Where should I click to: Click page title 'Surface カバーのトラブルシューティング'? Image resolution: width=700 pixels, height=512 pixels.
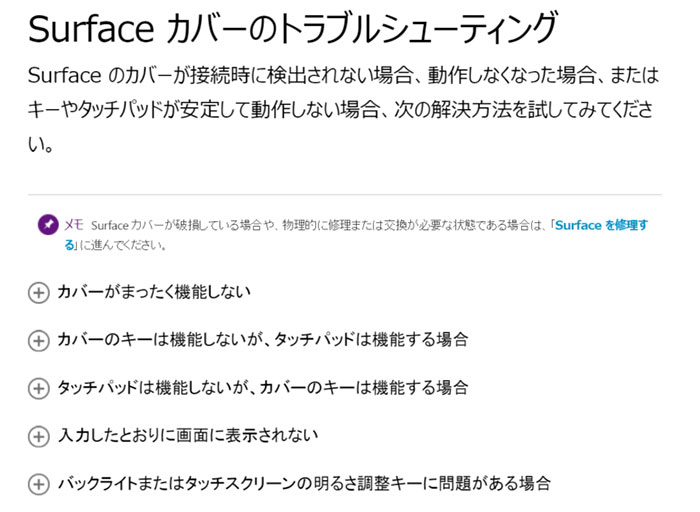(293, 28)
